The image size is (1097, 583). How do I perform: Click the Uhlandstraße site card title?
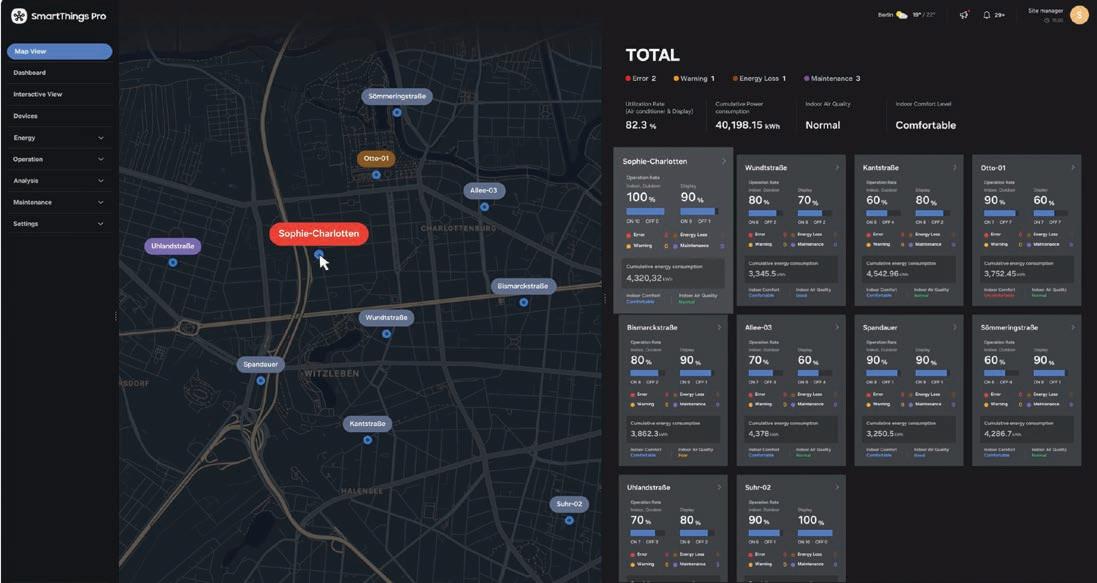650,487
